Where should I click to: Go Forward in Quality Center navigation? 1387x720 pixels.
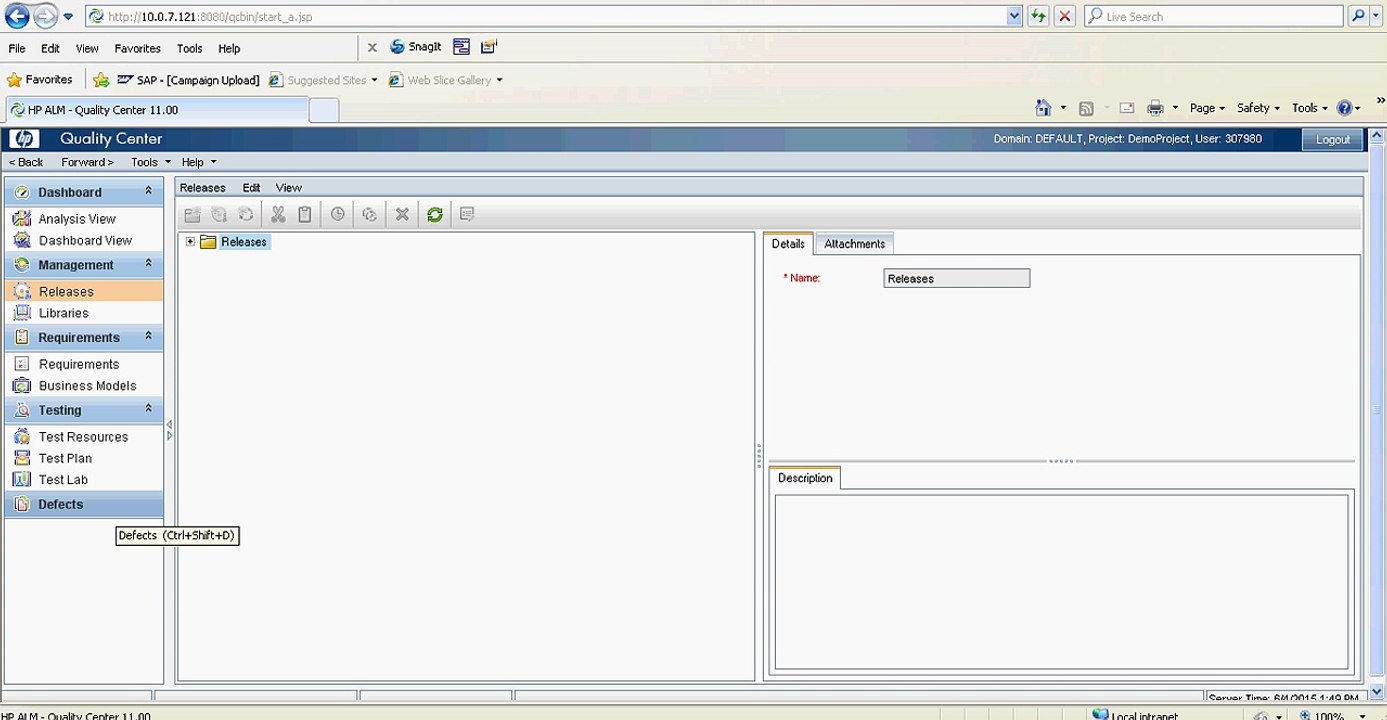(x=87, y=162)
